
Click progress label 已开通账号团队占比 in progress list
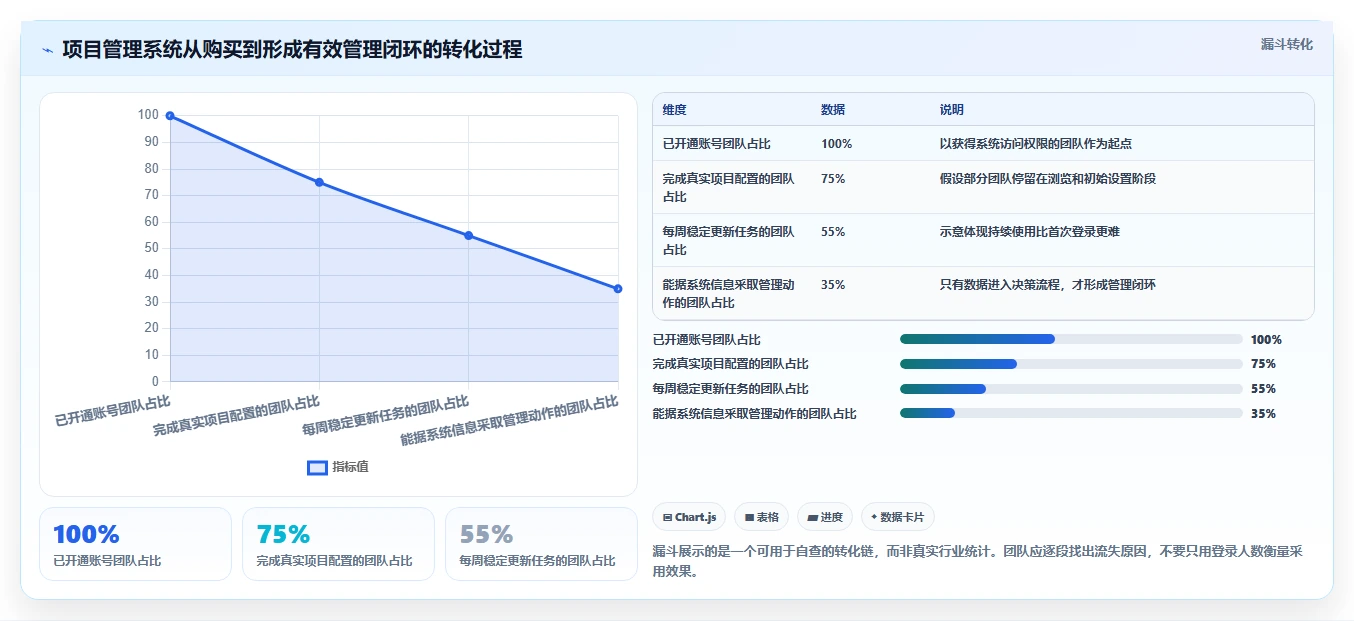[x=706, y=340]
